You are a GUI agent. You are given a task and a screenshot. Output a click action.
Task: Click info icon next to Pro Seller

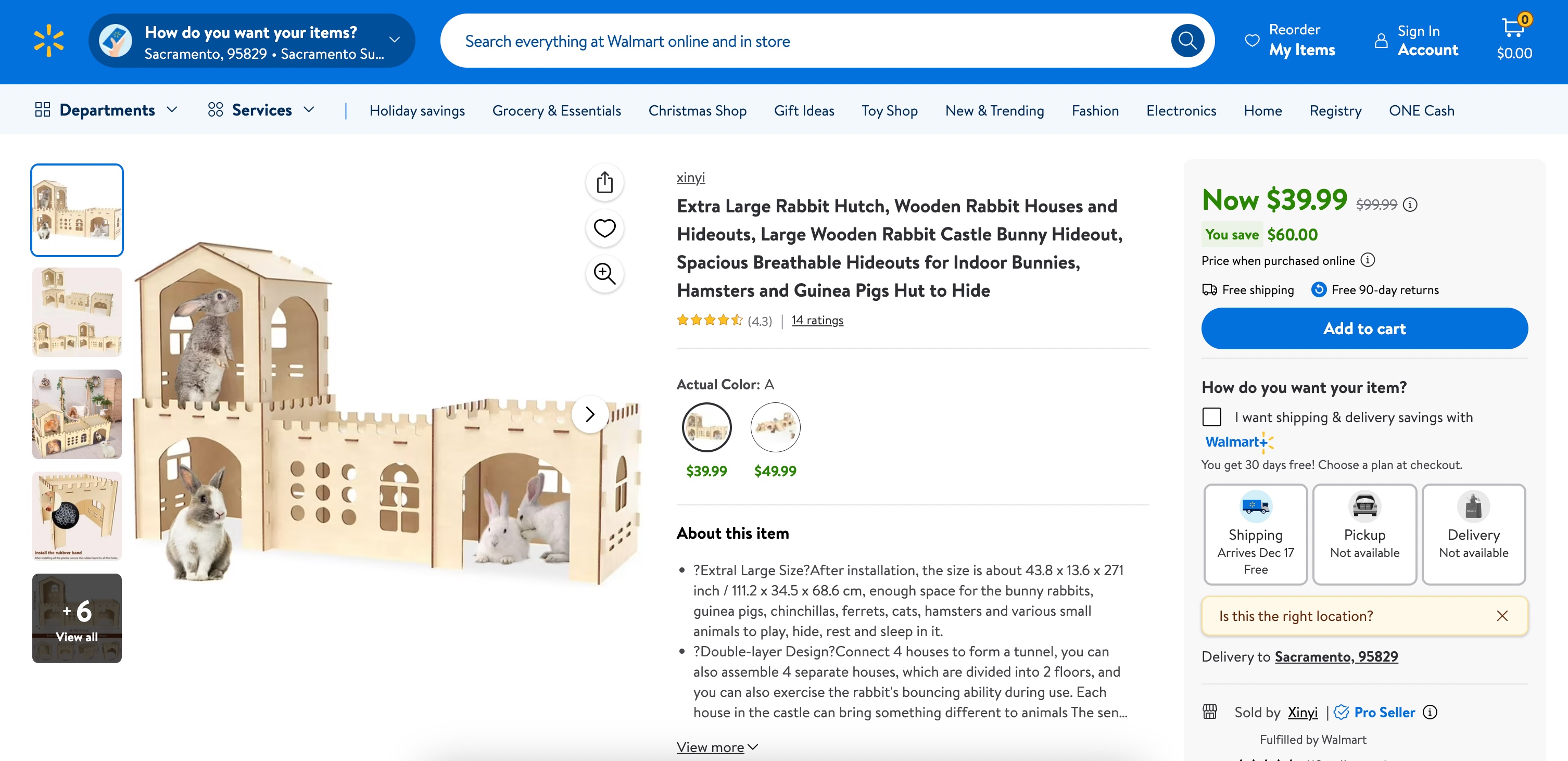click(x=1431, y=712)
